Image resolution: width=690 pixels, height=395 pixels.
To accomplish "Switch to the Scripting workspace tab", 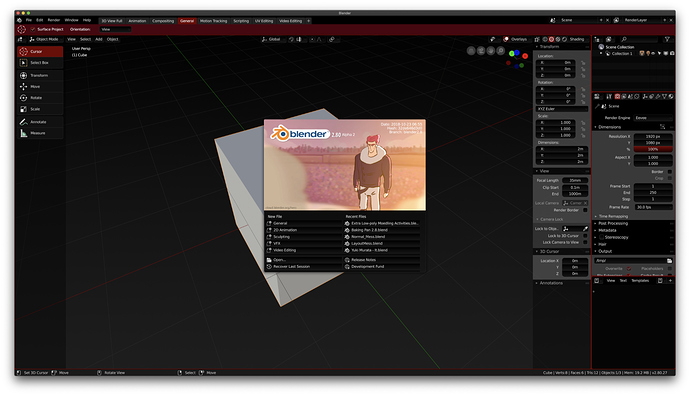I will (x=241, y=21).
